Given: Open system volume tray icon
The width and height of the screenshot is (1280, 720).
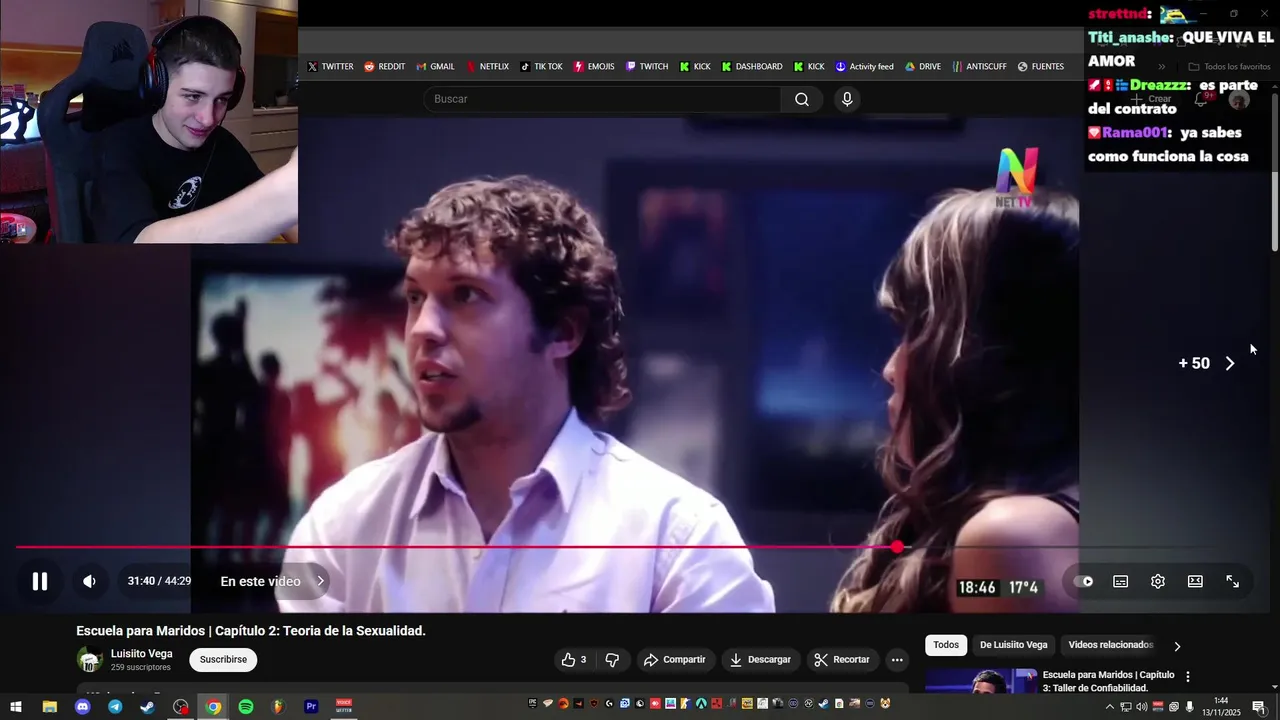Looking at the screenshot, I should pyautogui.click(x=1141, y=707).
